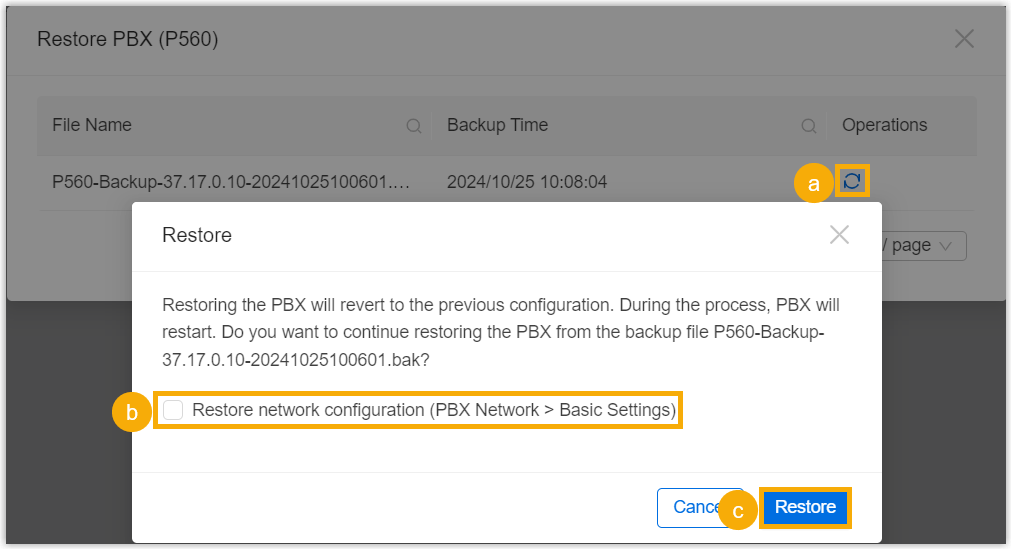Close the Restore confirmation dialog
Image resolution: width=1012 pixels, height=550 pixels.
tap(839, 235)
